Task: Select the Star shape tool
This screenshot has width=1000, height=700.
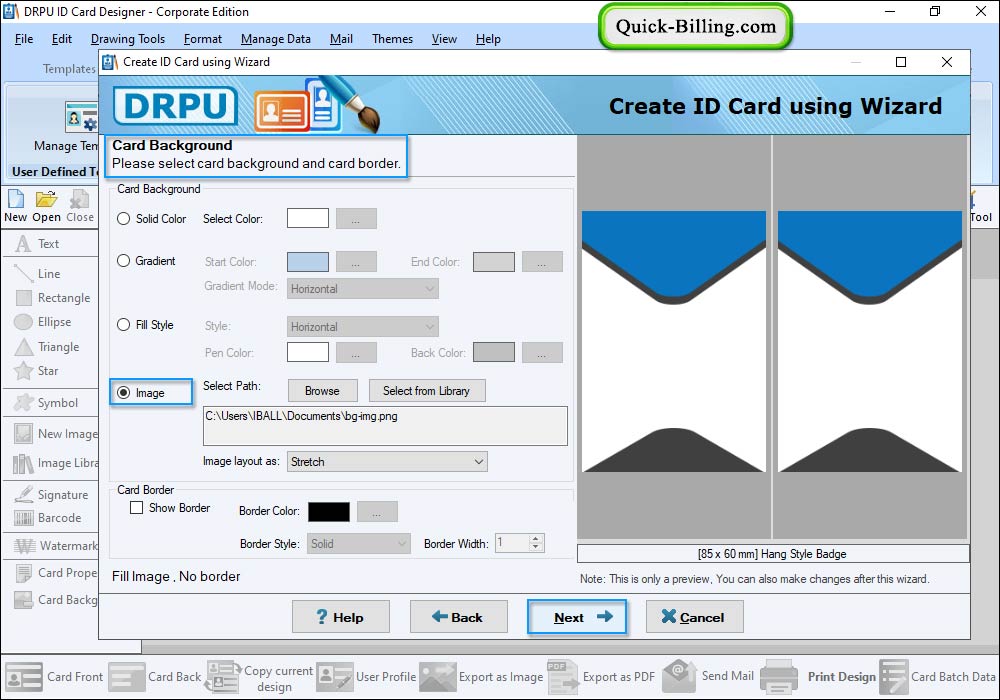Action: 37,370
